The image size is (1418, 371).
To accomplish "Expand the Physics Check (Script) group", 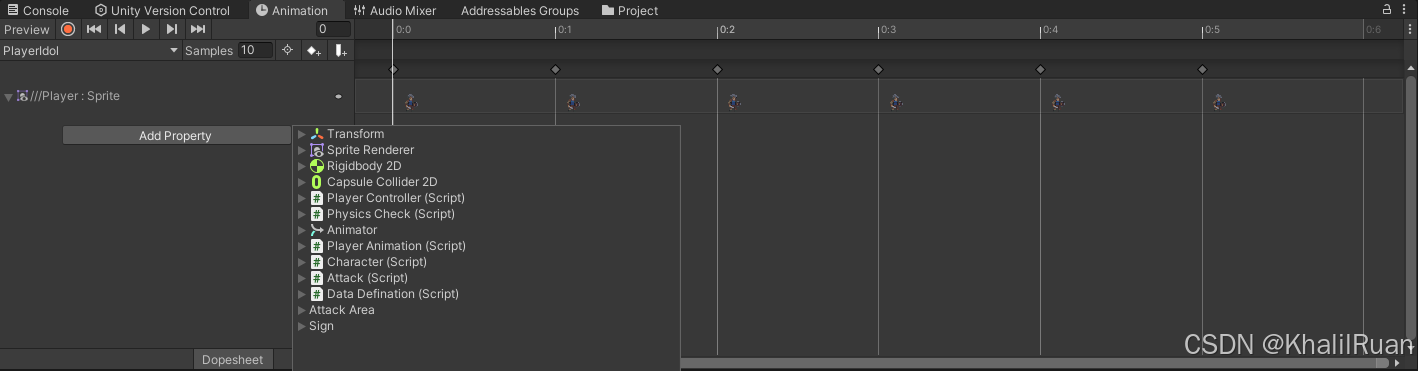I will tap(302, 214).
